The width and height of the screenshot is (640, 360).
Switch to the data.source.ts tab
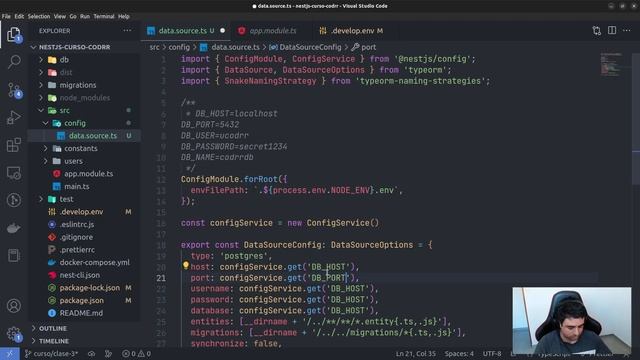(x=186, y=31)
